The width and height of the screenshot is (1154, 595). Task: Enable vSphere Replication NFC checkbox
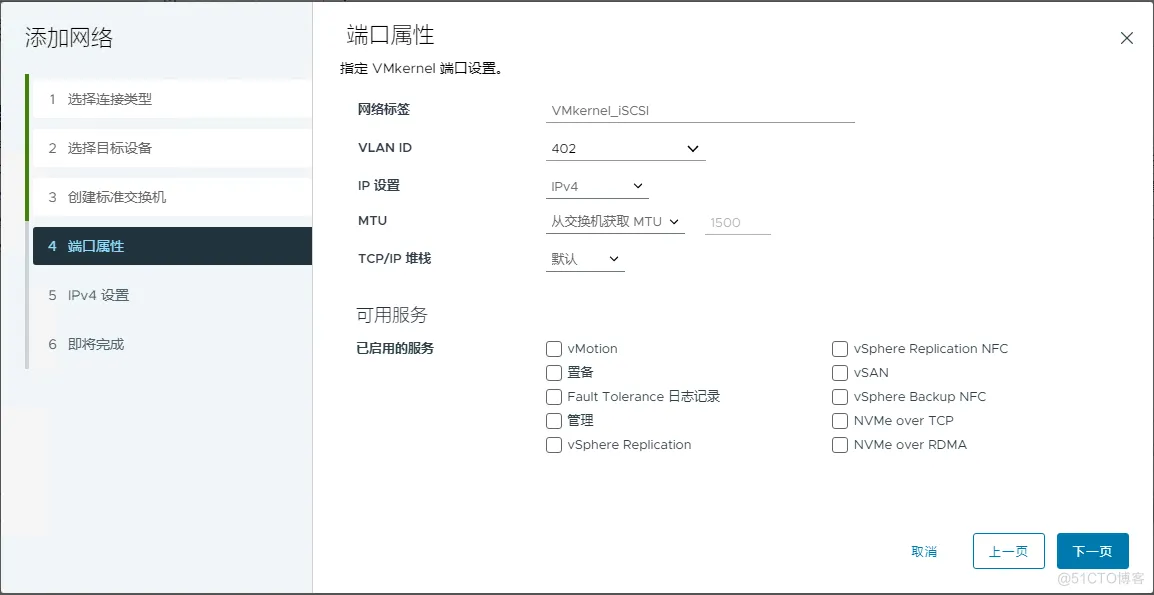point(840,348)
